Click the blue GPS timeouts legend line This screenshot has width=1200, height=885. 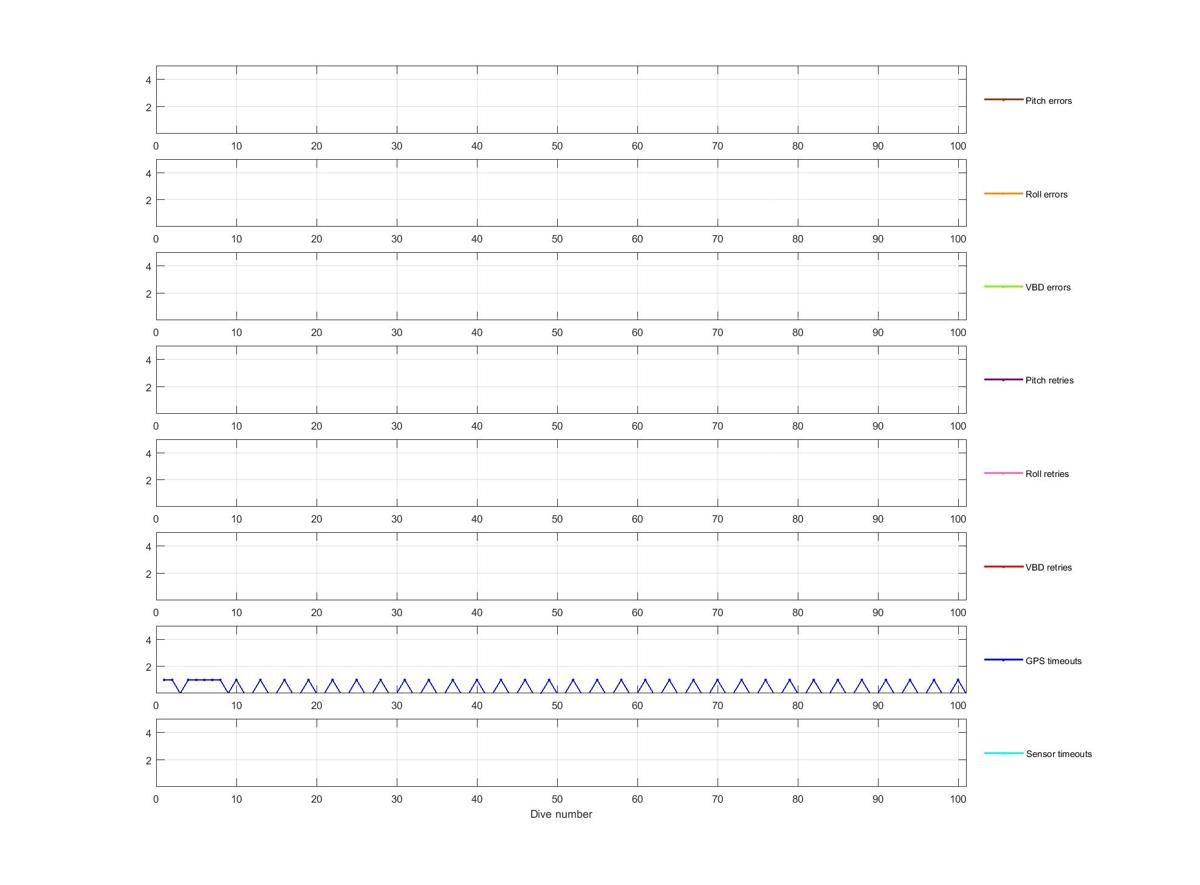1003,660
